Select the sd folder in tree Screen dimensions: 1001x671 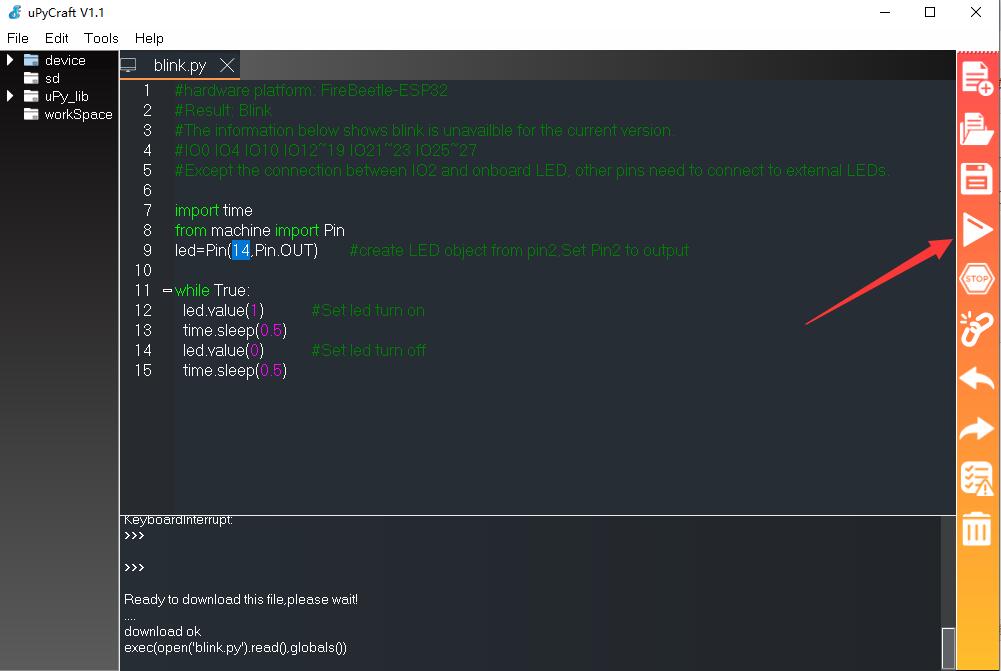click(52, 79)
